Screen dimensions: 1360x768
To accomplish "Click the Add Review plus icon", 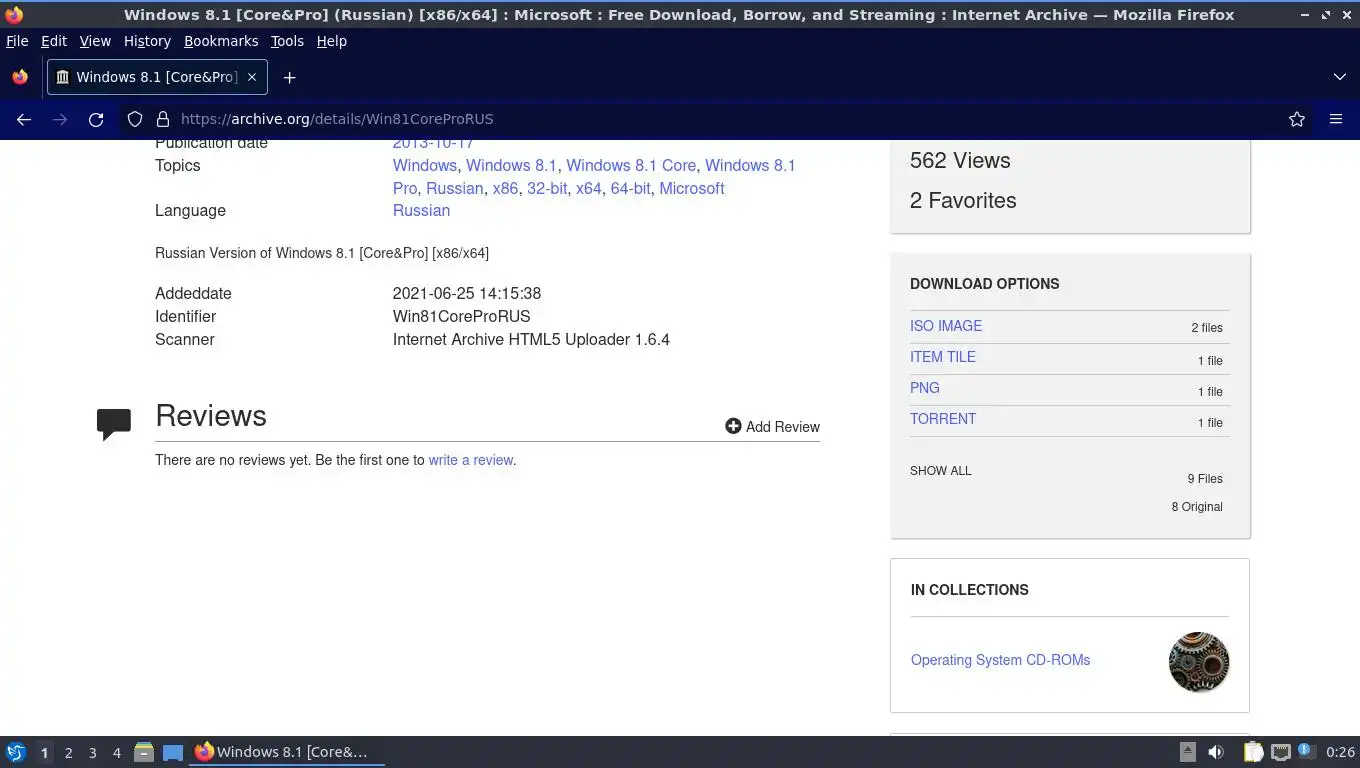I will [x=733, y=426].
